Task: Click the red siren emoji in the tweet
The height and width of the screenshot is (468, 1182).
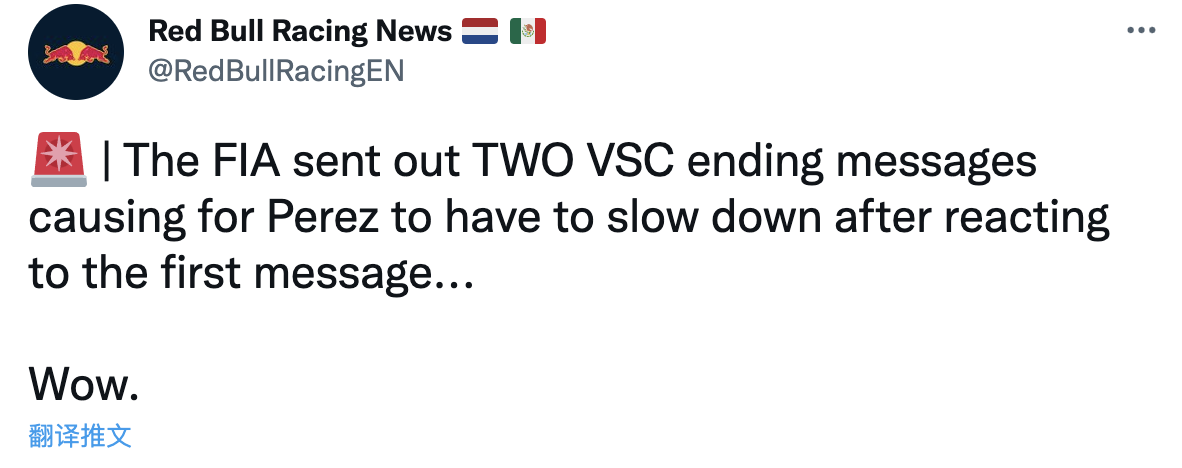Action: [59, 161]
